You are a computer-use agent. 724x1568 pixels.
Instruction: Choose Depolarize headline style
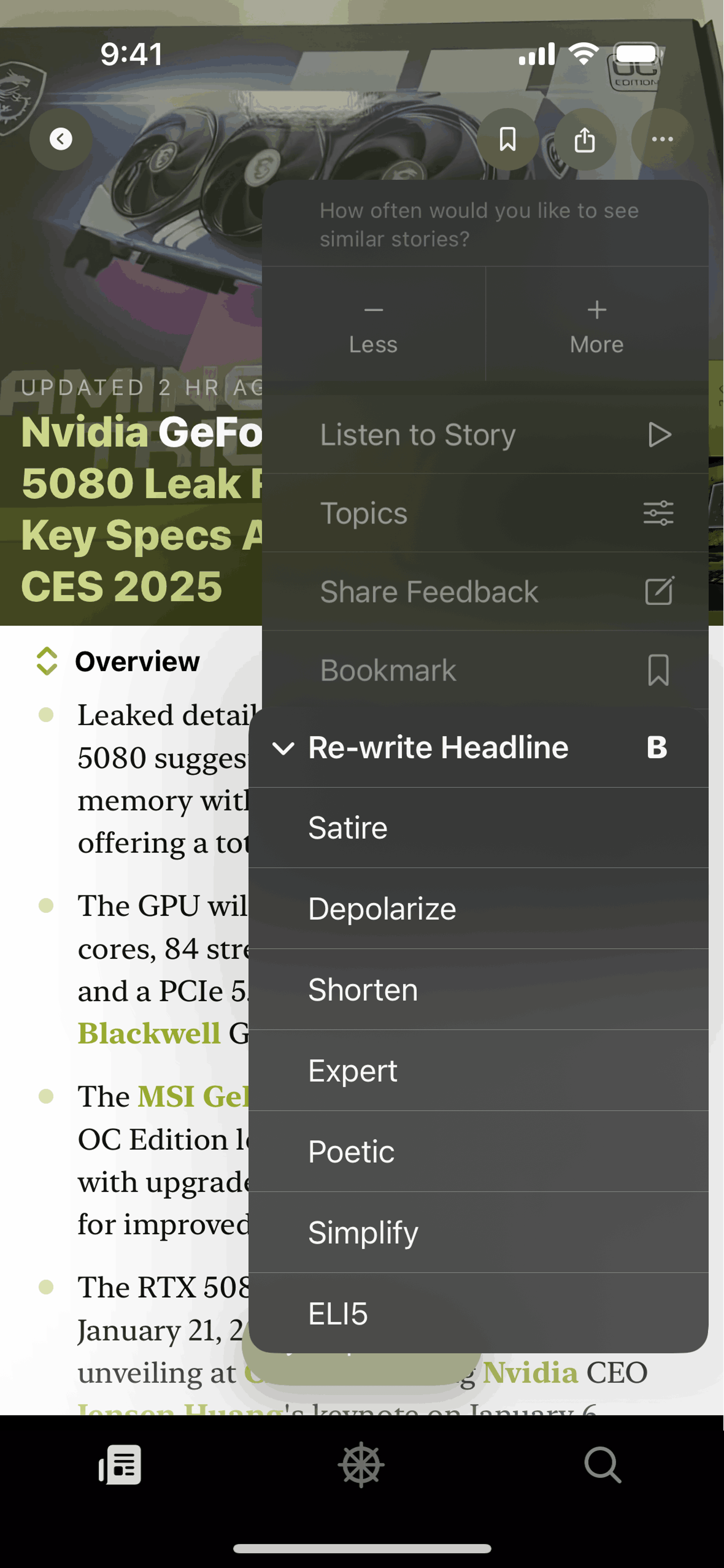(479, 909)
